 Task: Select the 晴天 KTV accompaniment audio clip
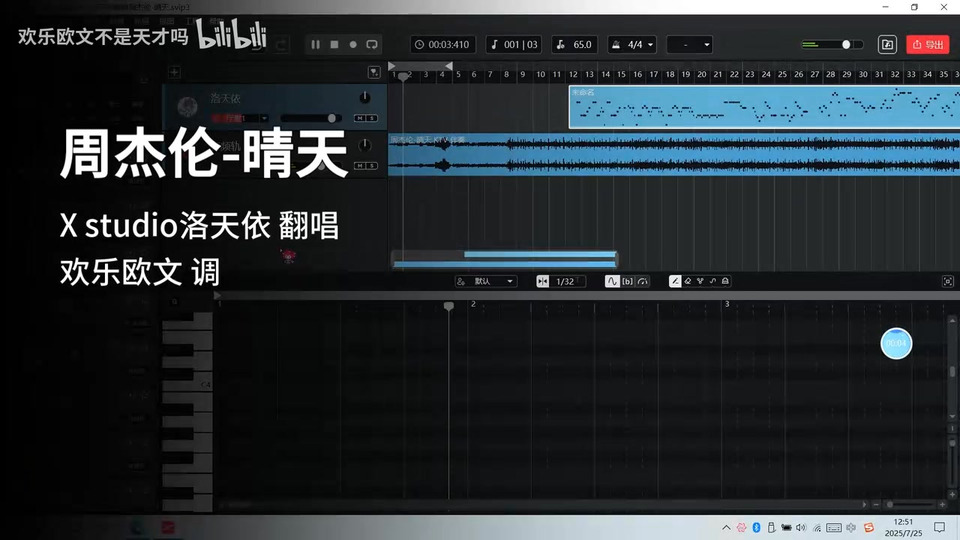tap(674, 155)
